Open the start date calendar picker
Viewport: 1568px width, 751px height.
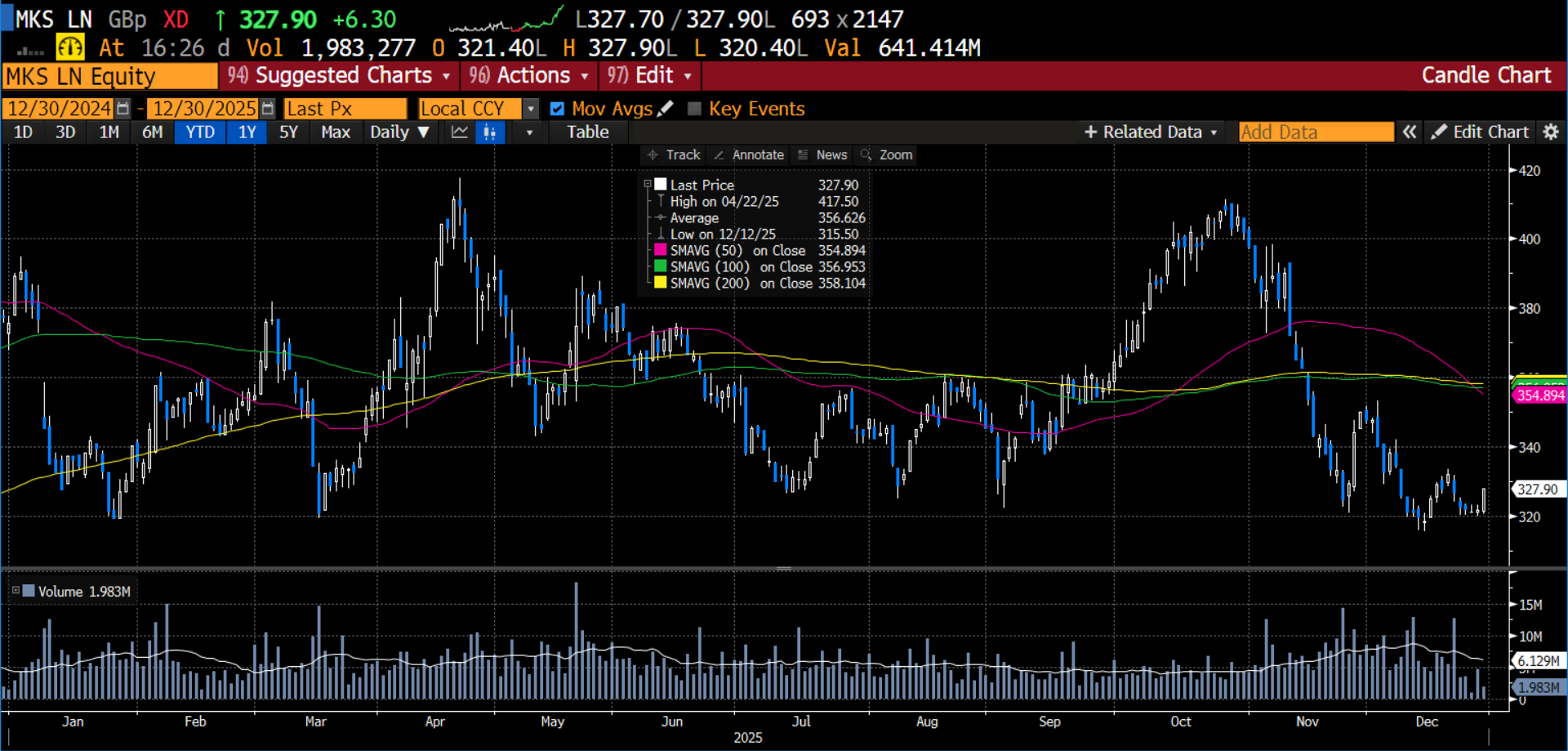tap(122, 109)
